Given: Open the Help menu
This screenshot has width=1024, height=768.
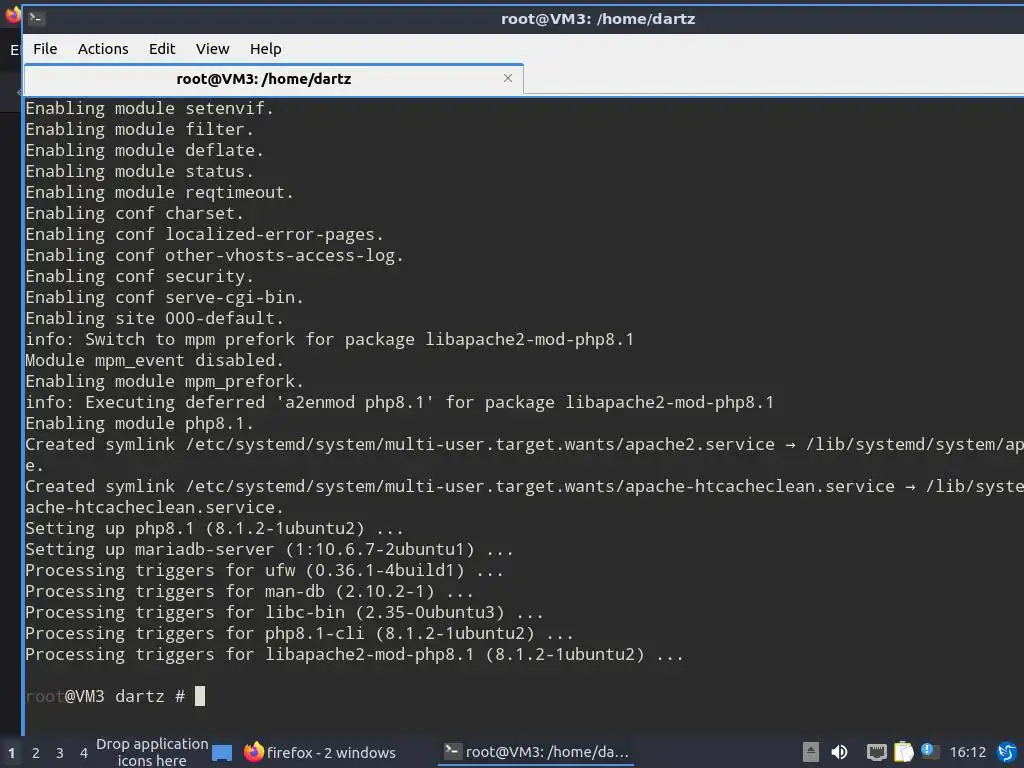Looking at the screenshot, I should point(266,49).
